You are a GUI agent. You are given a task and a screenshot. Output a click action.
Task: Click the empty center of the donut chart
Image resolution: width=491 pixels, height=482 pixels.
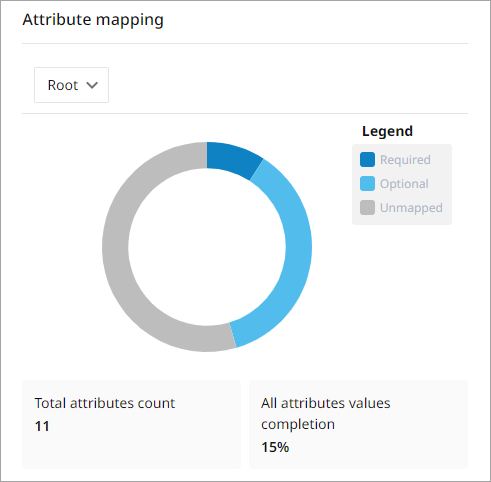207,247
